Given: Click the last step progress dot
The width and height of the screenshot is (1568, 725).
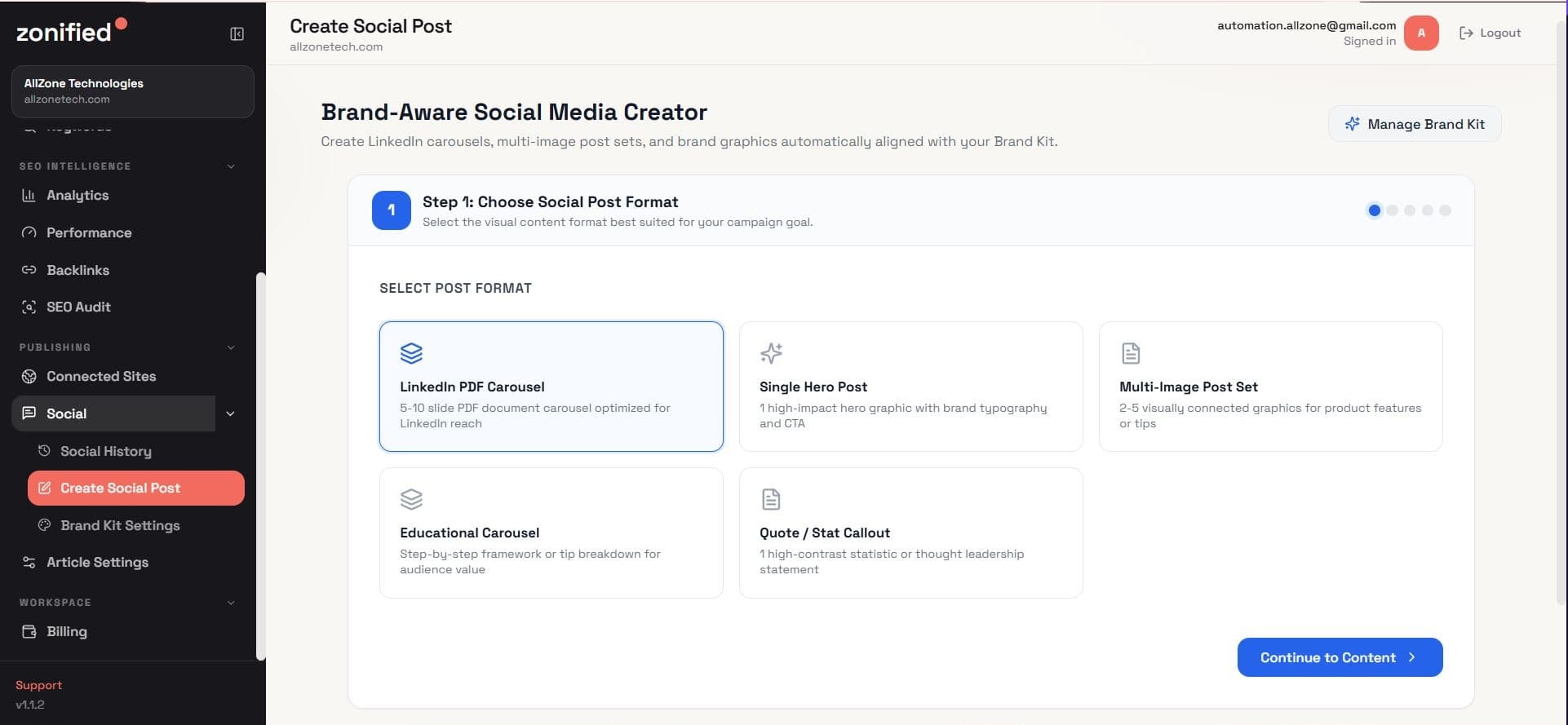Looking at the screenshot, I should click(1445, 210).
